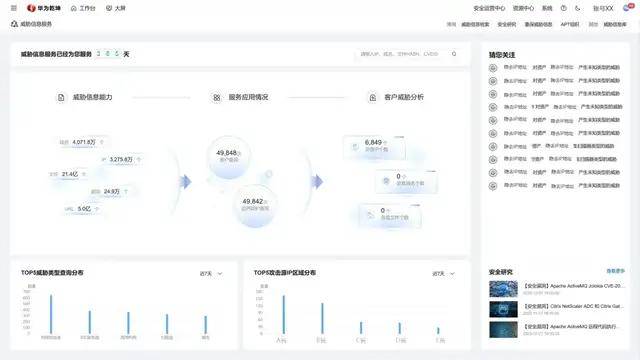640x360 pixels.
Task: Open the user account menu in header
Action: (x=603, y=8)
